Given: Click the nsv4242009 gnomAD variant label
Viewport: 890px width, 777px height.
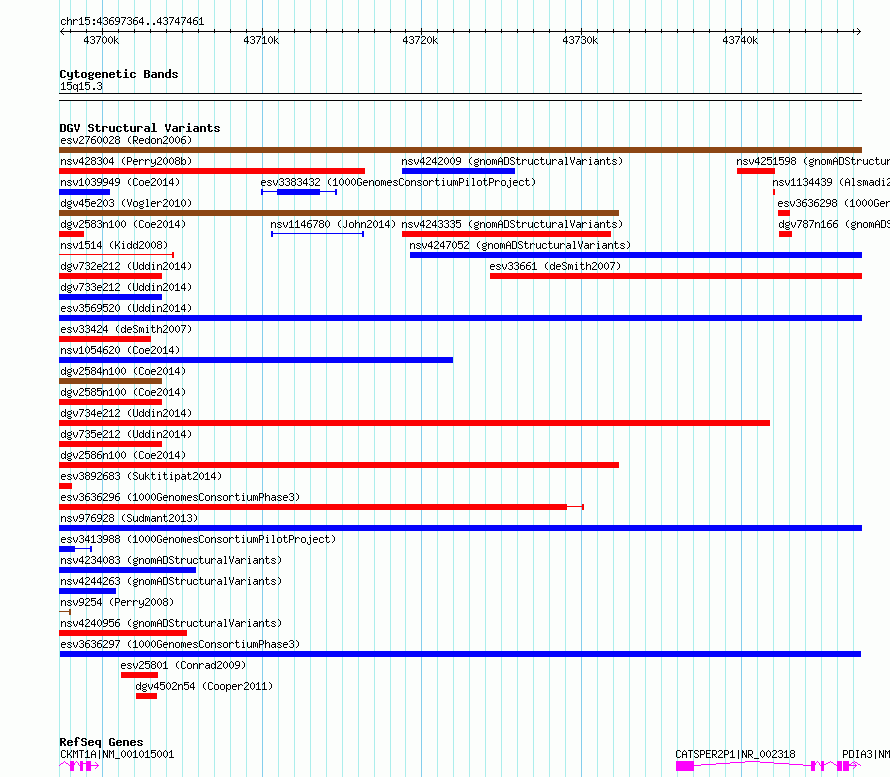Looking at the screenshot, I should pyautogui.click(x=512, y=161).
